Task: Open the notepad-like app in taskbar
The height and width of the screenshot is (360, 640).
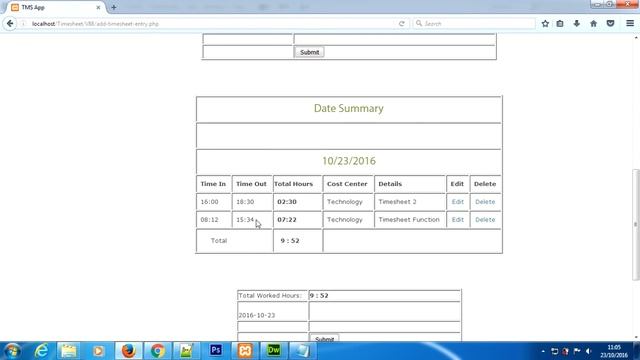Action: 303,351
